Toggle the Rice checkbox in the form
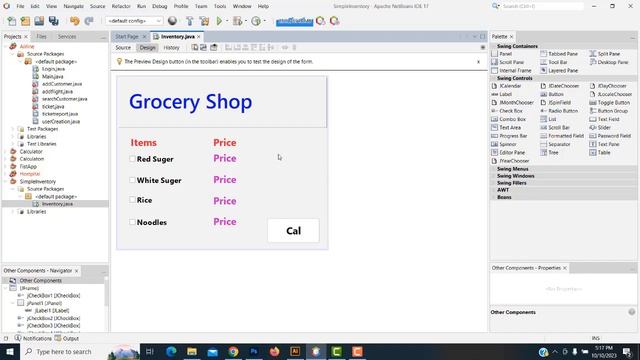Viewport: 640px width, 360px height. (132, 200)
